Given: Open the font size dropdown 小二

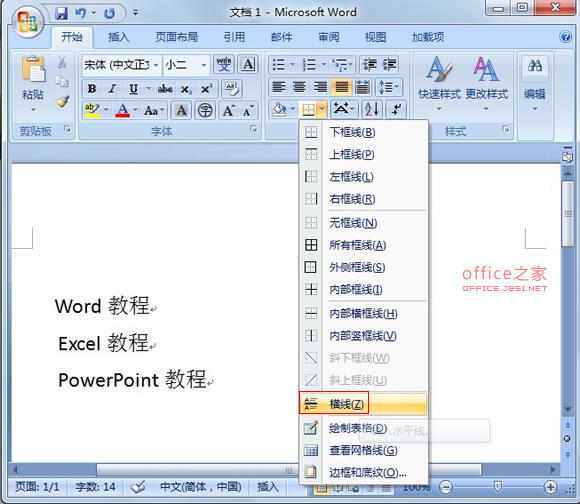Looking at the screenshot, I should tap(204, 65).
